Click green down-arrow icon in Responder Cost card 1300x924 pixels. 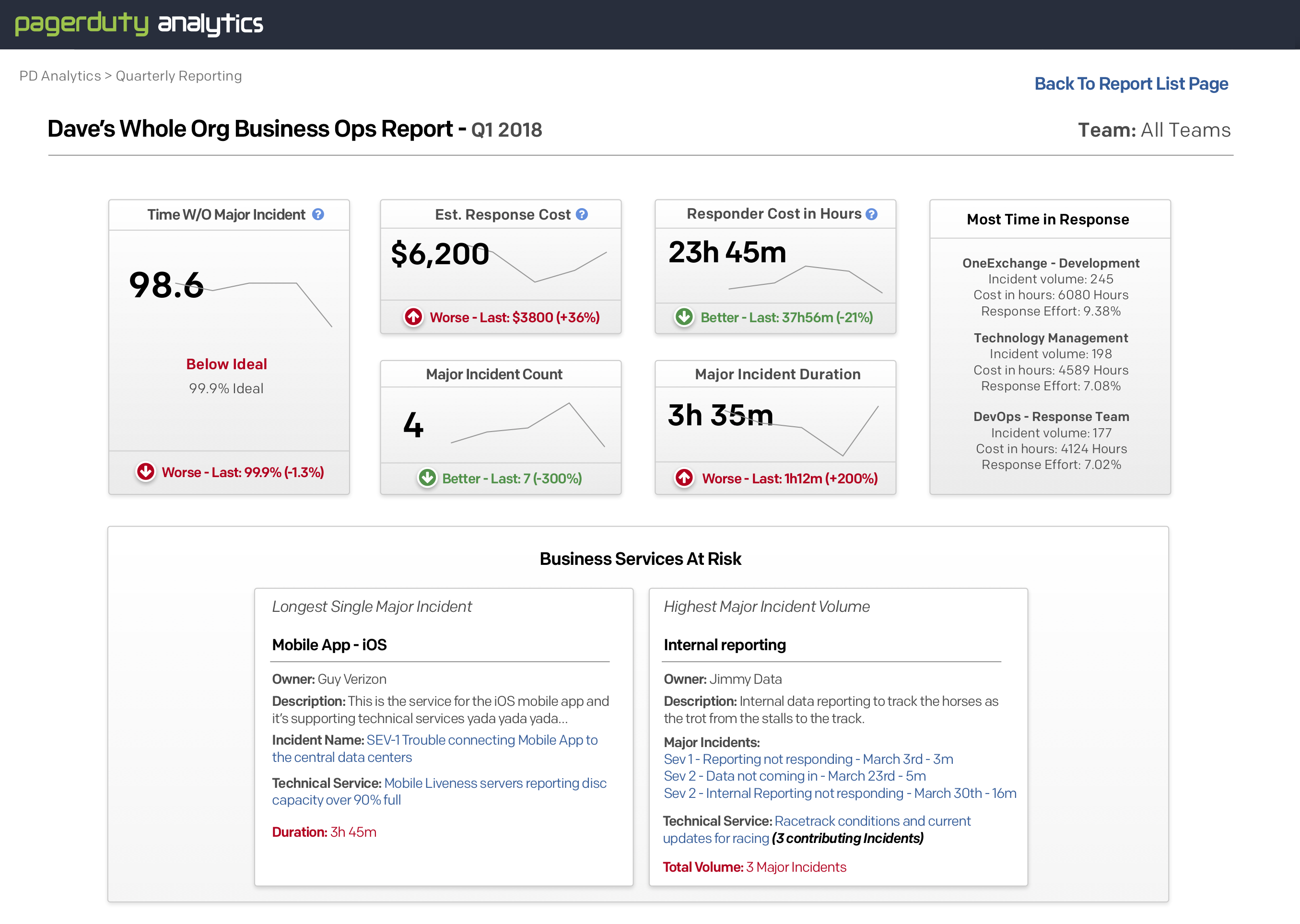684,317
